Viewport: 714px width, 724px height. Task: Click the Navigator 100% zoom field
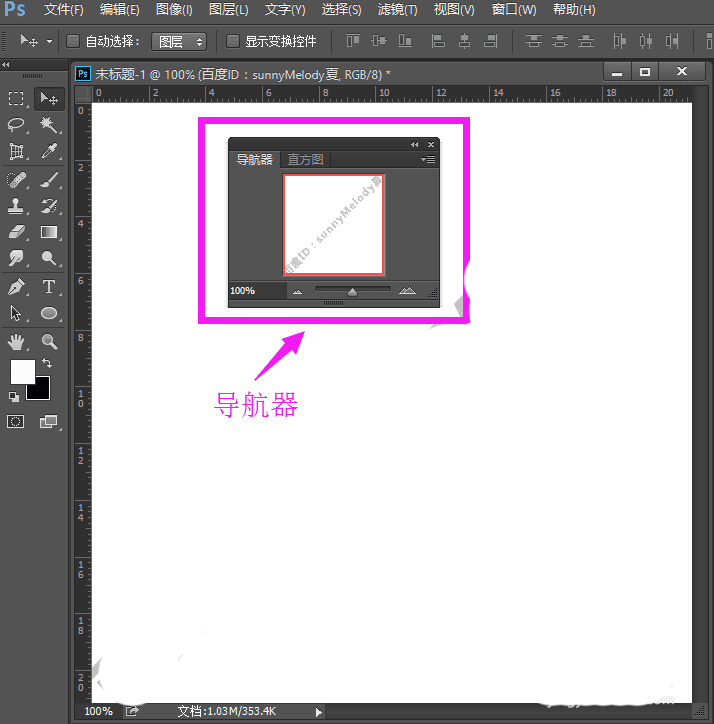257,291
